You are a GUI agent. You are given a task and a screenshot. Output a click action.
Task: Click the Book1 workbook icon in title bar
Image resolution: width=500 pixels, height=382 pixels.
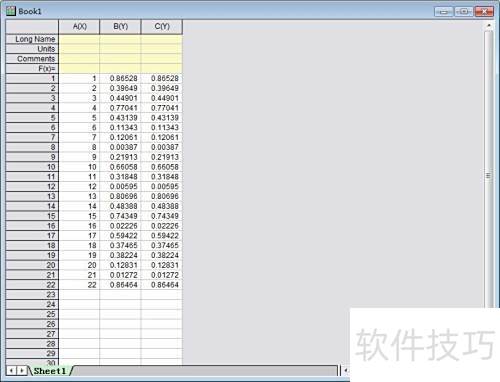(11, 11)
